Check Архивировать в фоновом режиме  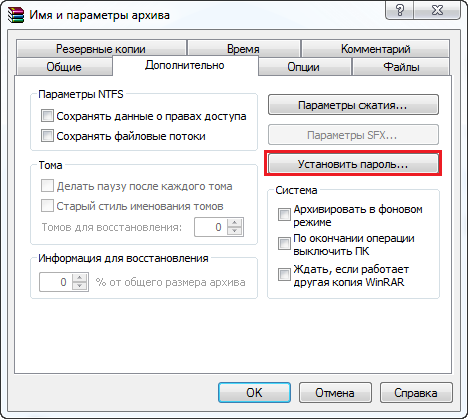click(x=284, y=214)
